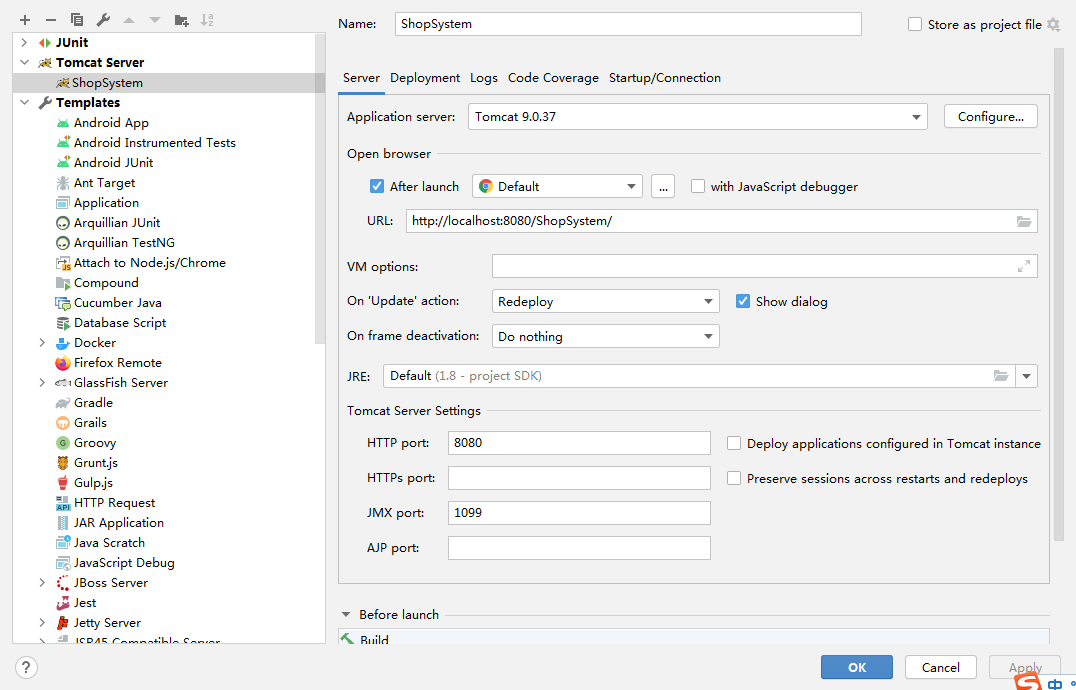This screenshot has width=1076, height=690.
Task: Select Database Script template icon
Action: click(63, 323)
